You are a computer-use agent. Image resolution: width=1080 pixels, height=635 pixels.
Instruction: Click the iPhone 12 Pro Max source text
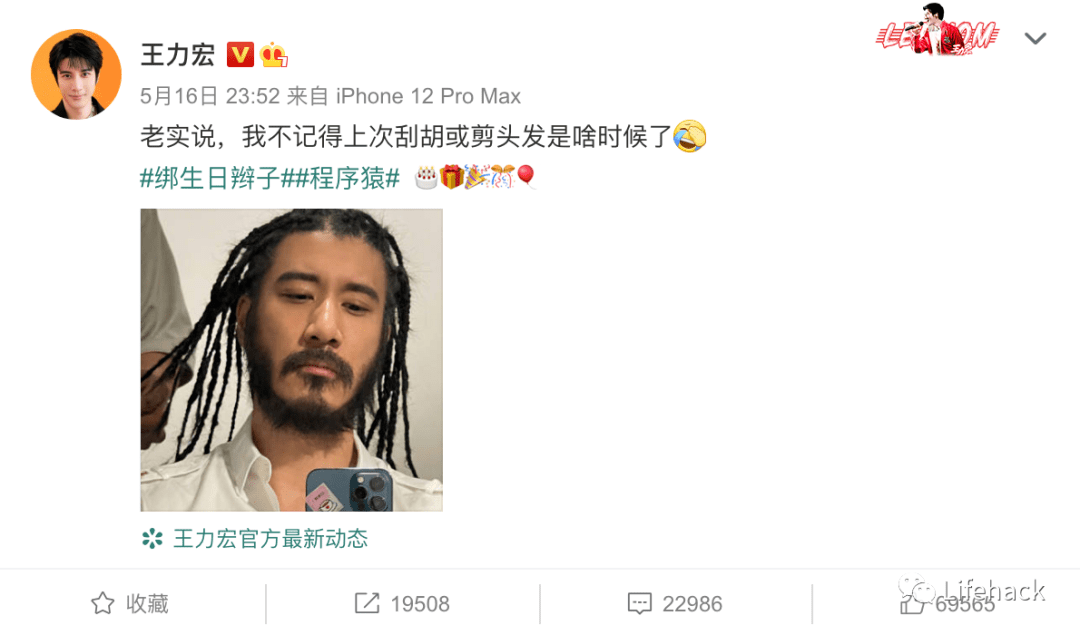click(x=428, y=96)
